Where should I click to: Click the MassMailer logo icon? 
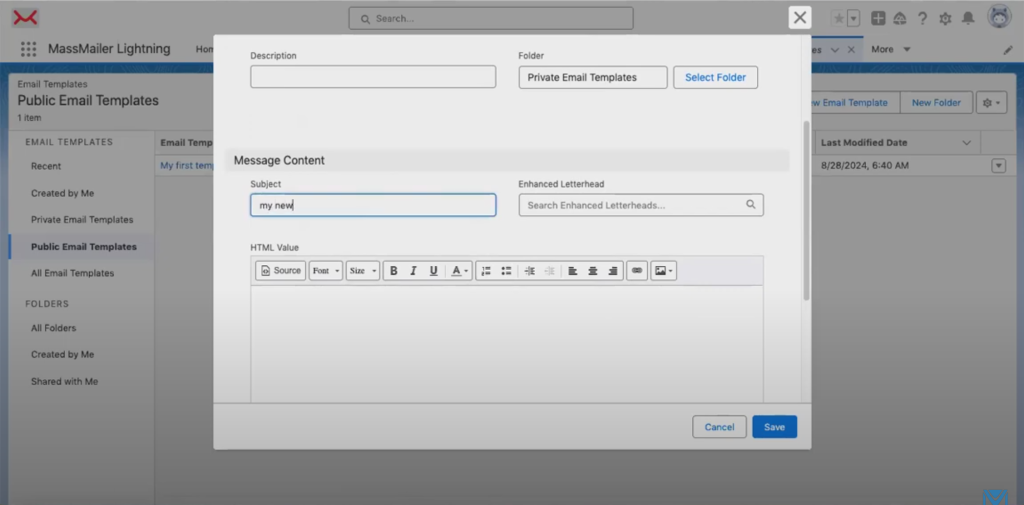click(x=25, y=18)
